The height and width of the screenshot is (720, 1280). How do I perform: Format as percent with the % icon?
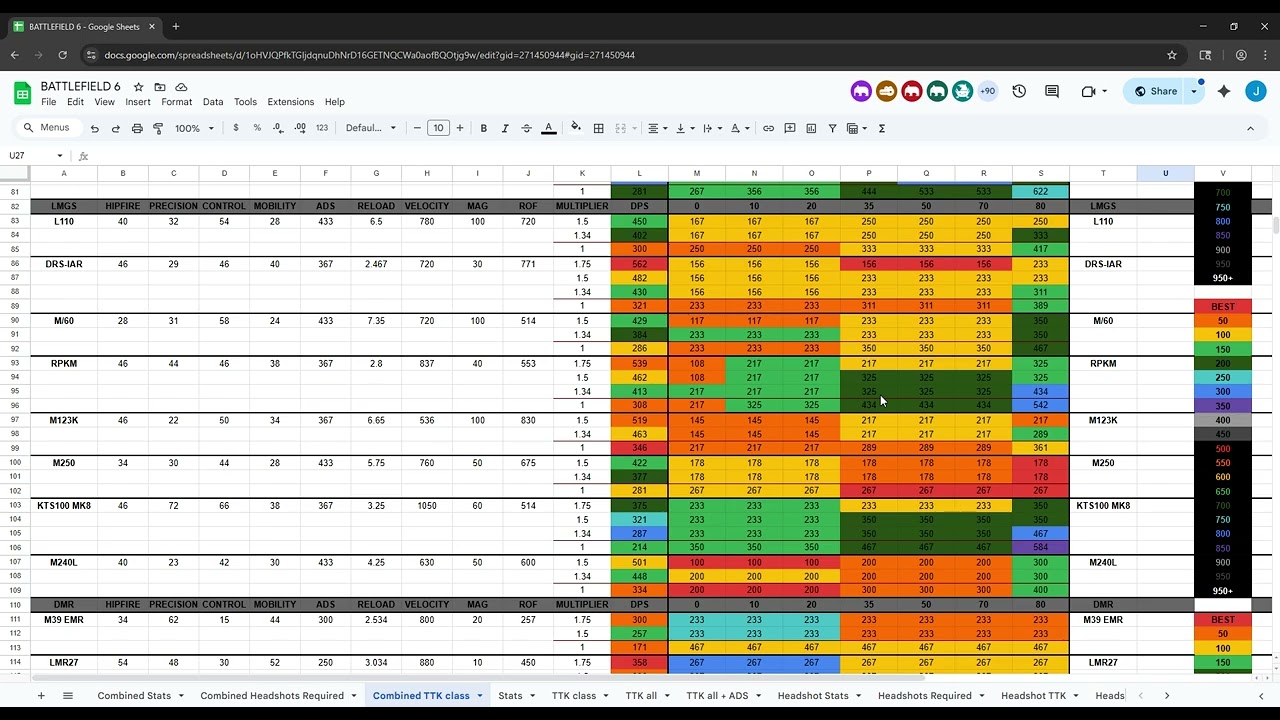(x=257, y=128)
